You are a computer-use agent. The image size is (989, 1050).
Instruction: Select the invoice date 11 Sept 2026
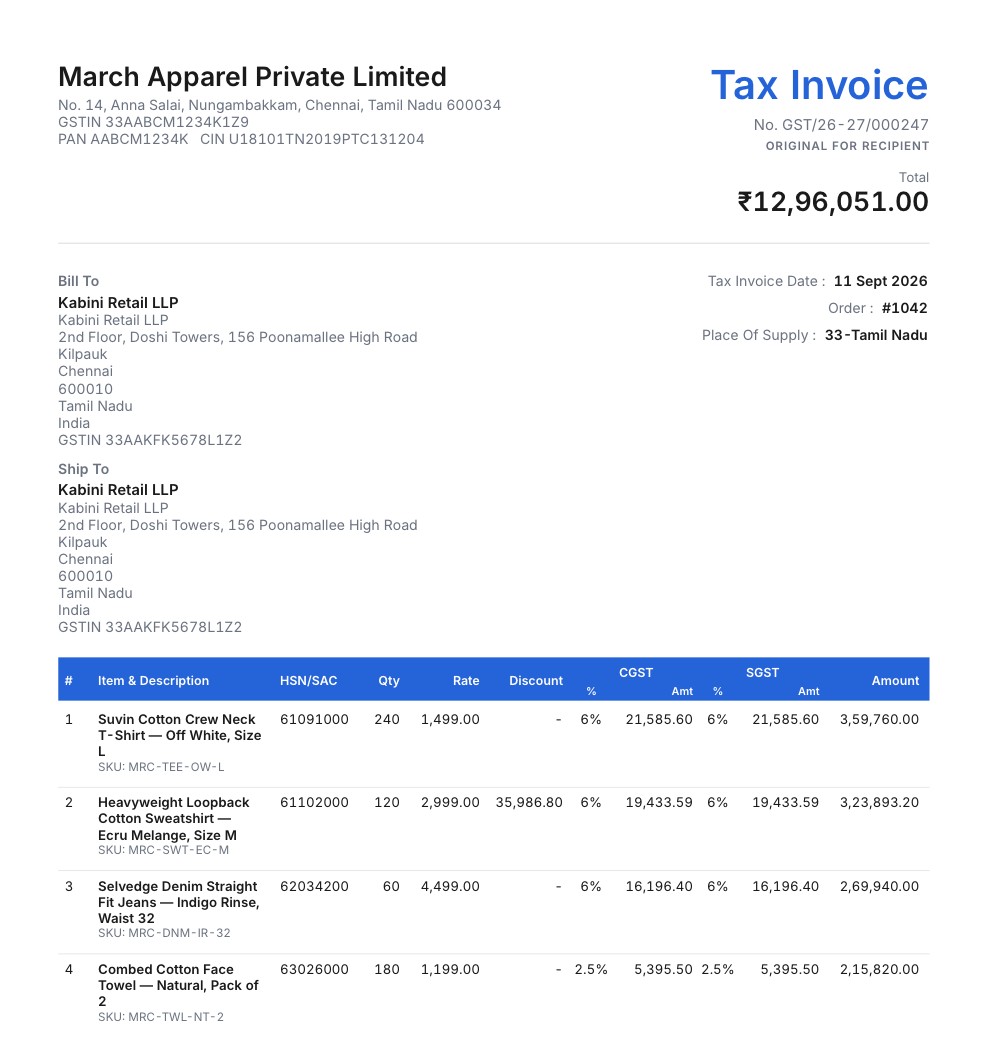881,281
